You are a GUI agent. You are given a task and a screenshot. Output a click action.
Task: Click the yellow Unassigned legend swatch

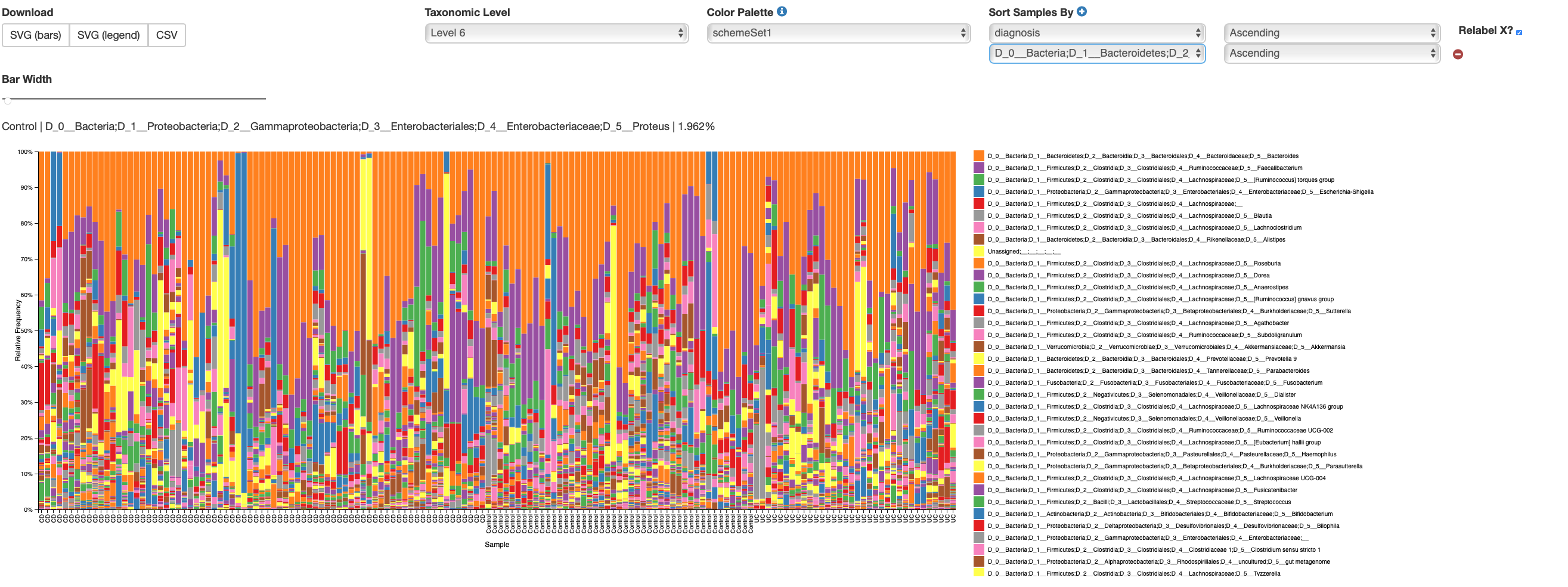click(x=979, y=252)
